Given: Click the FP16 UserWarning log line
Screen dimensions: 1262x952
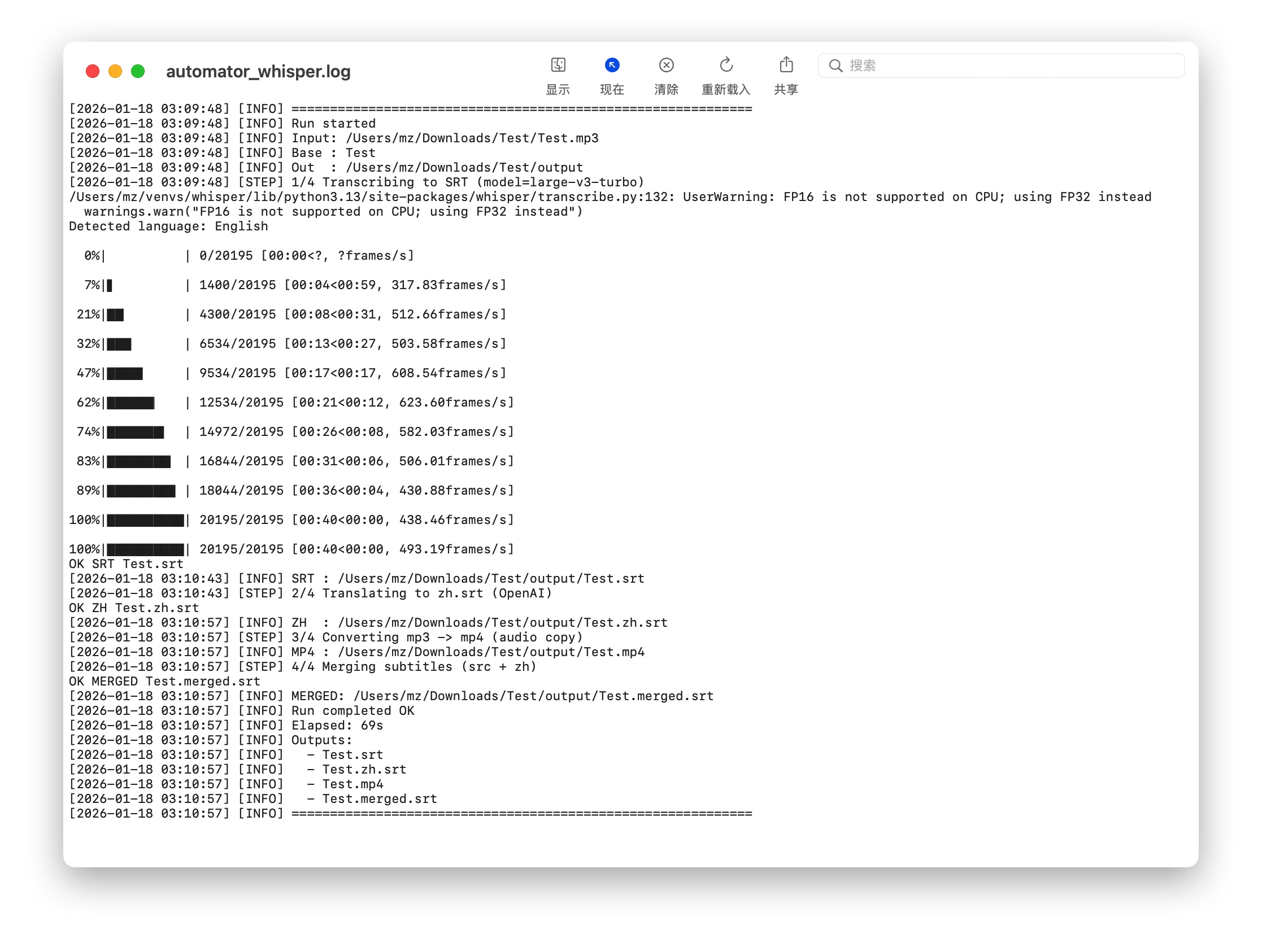Looking at the screenshot, I should pyautogui.click(x=611, y=196).
